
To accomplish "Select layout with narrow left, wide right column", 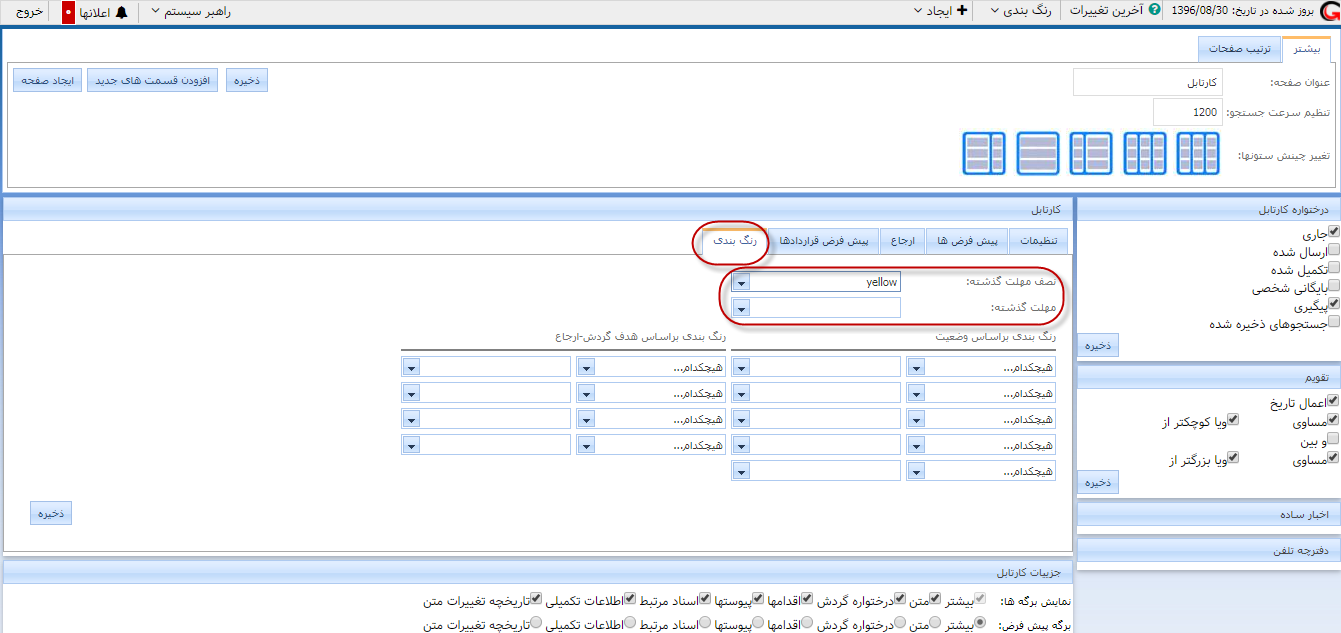I will 1090,154.
